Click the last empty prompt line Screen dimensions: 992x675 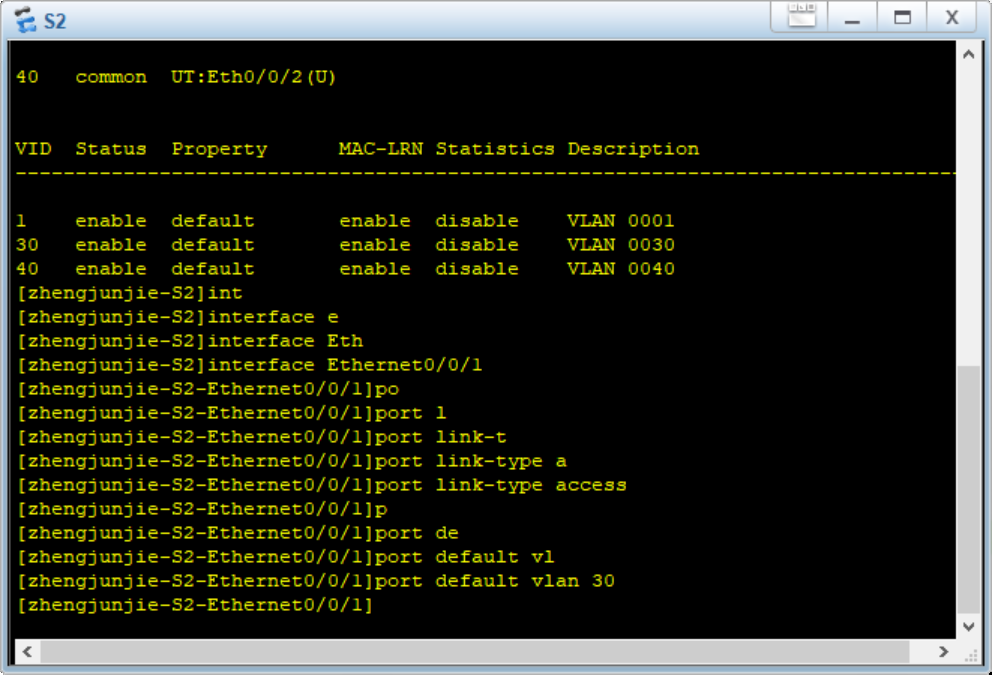[195, 605]
